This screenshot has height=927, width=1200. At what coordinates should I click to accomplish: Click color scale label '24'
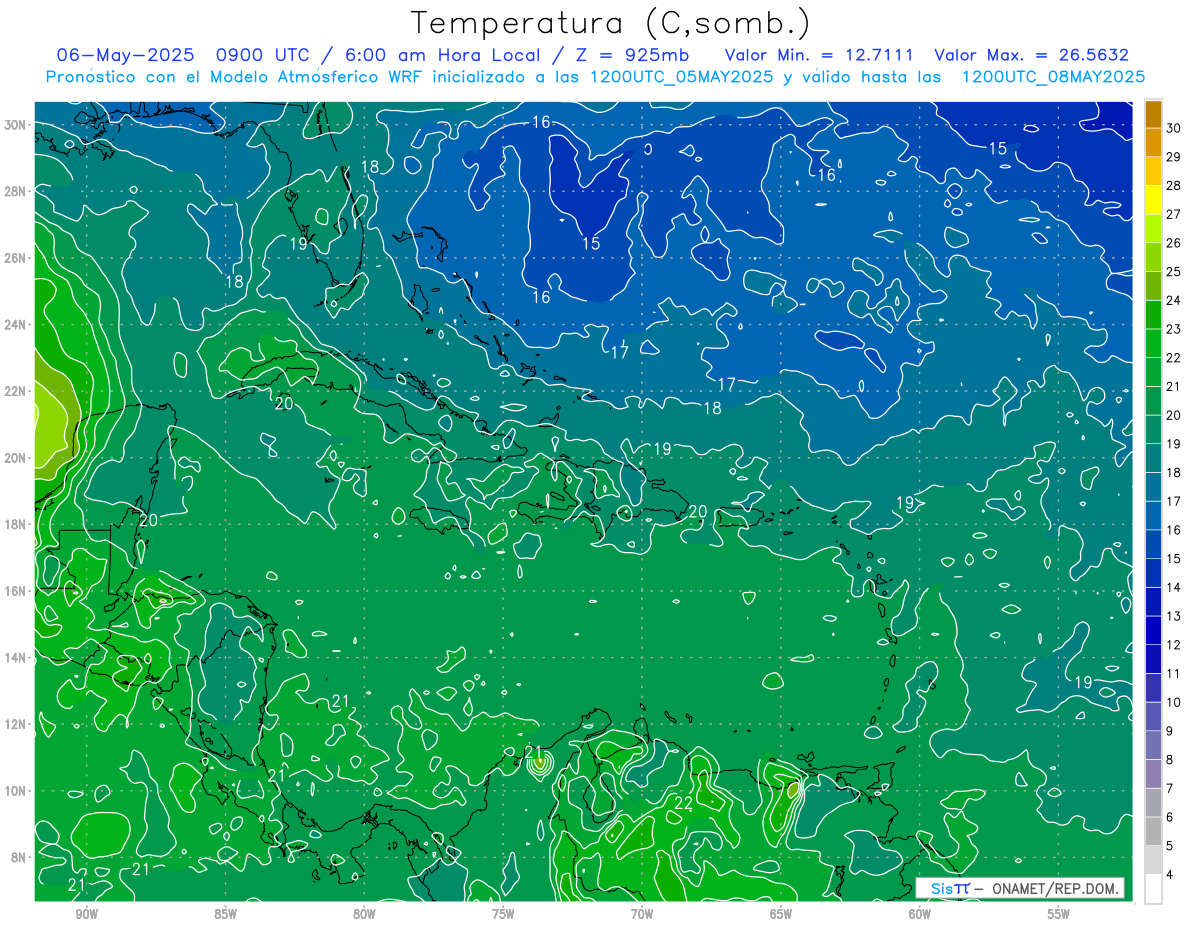[1173, 300]
